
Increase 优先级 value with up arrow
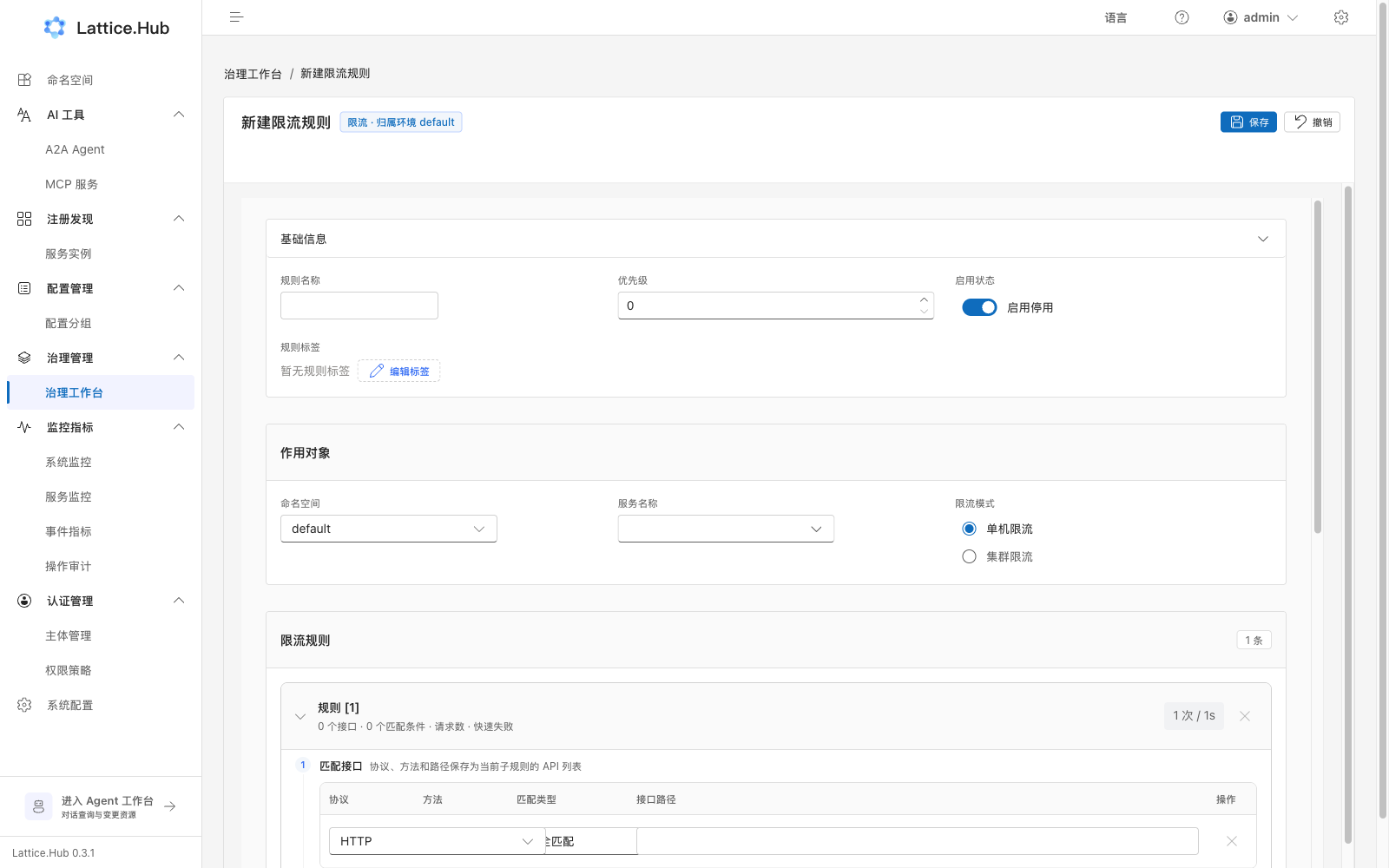click(924, 299)
